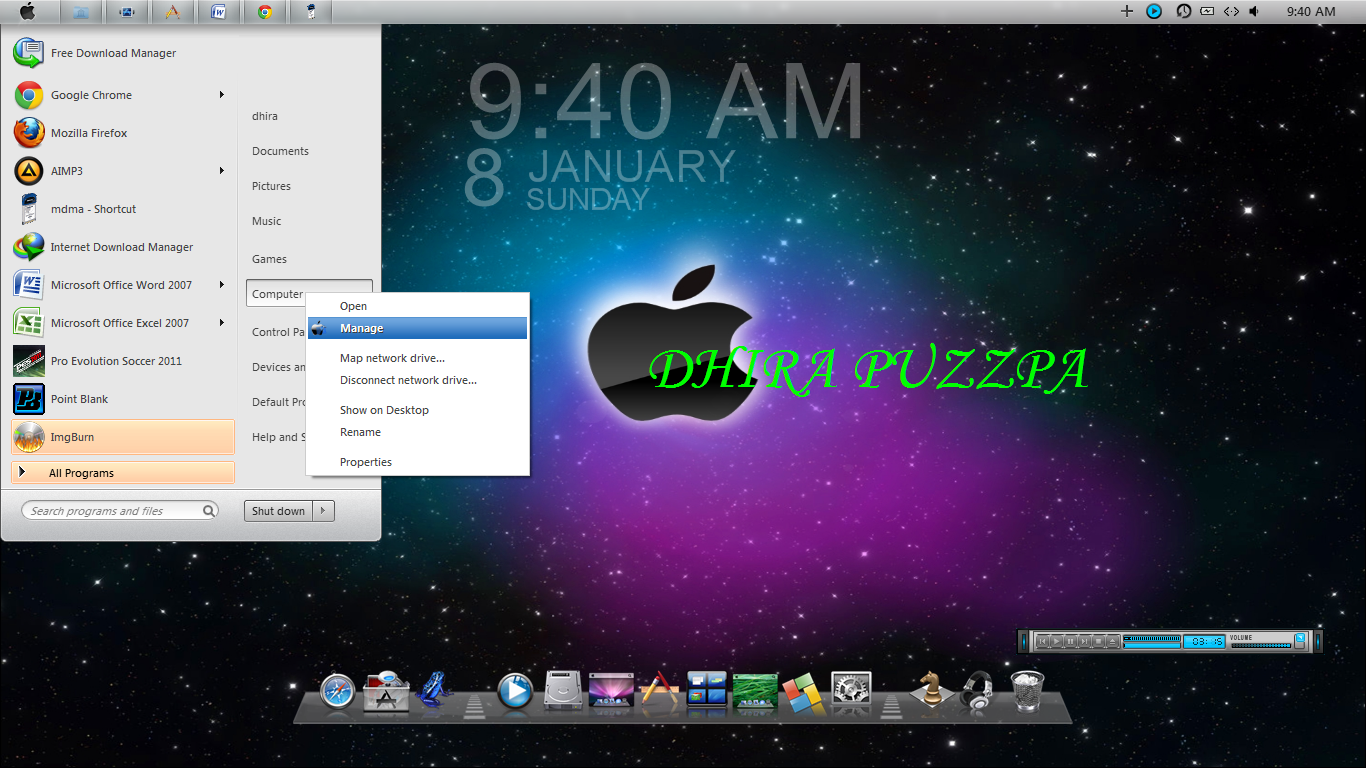The image size is (1366, 768).
Task: Click eject button on media gadget
Action: [1112, 641]
